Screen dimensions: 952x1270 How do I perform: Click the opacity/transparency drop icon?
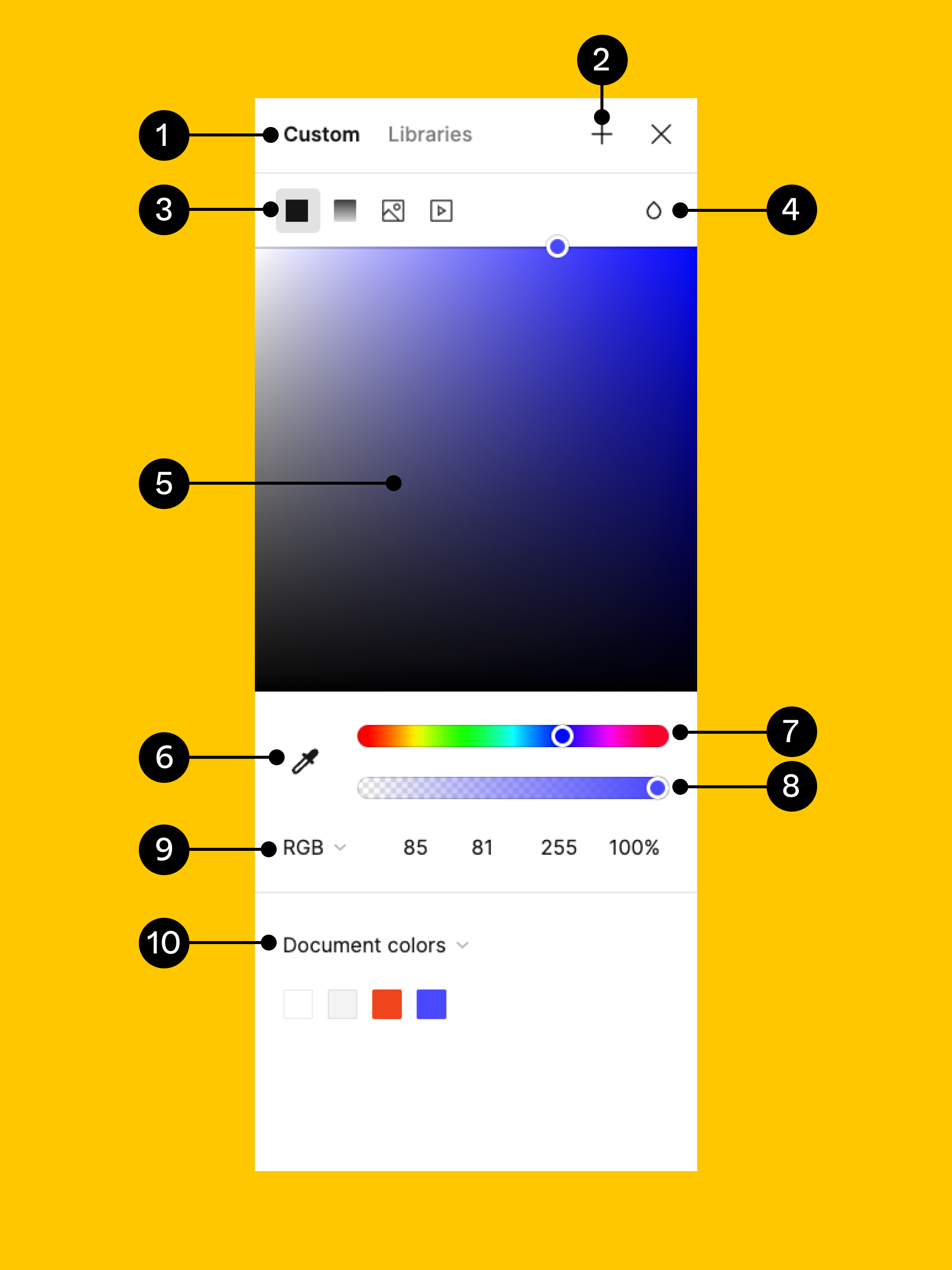651,211
